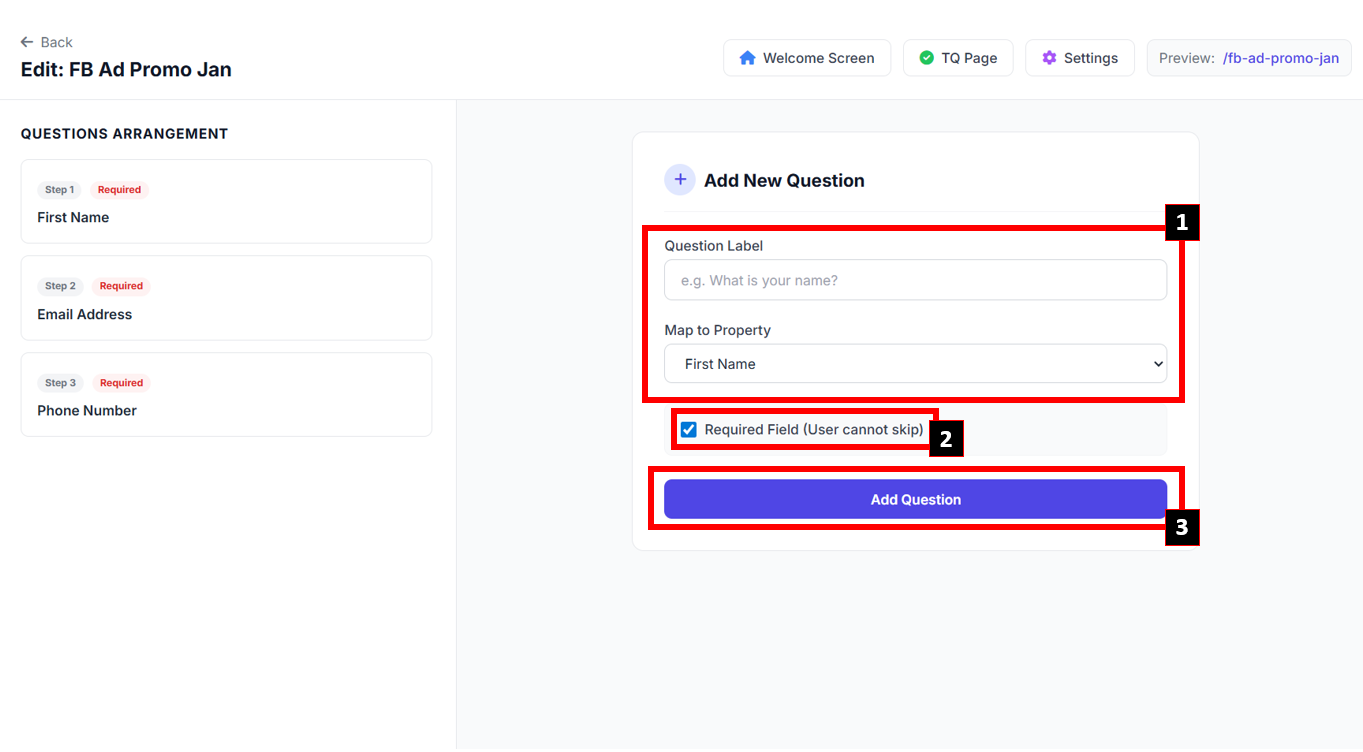1363x752 pixels.
Task: Open Settings from the top bar
Action: [x=1079, y=58]
